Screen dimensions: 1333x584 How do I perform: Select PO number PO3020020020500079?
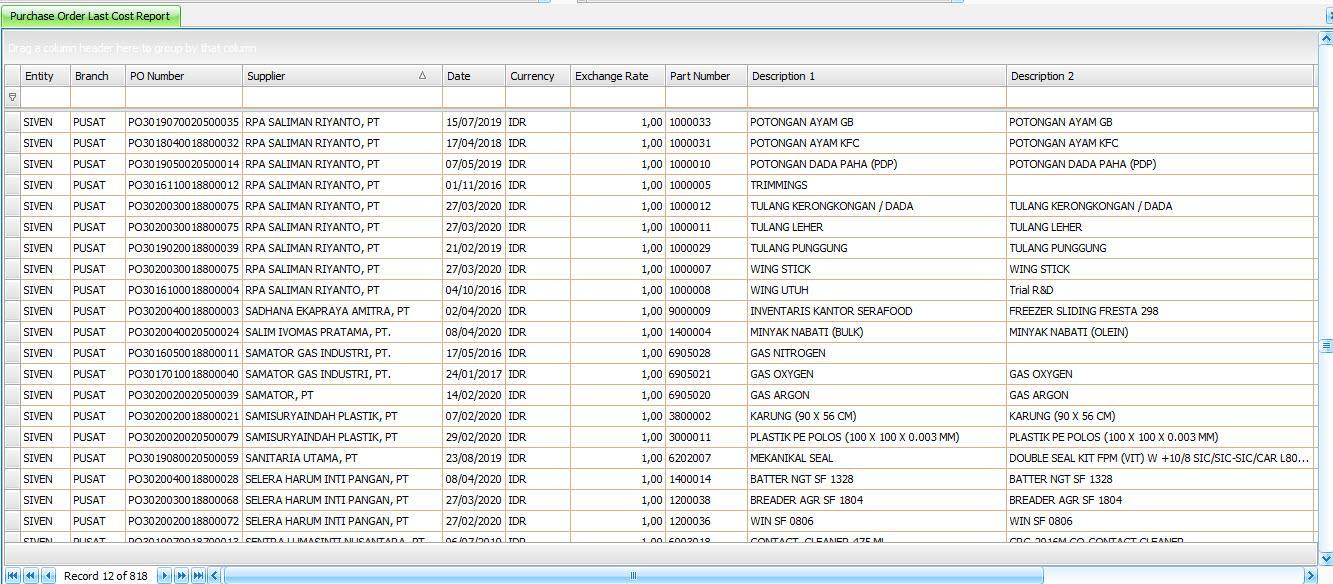(x=184, y=437)
